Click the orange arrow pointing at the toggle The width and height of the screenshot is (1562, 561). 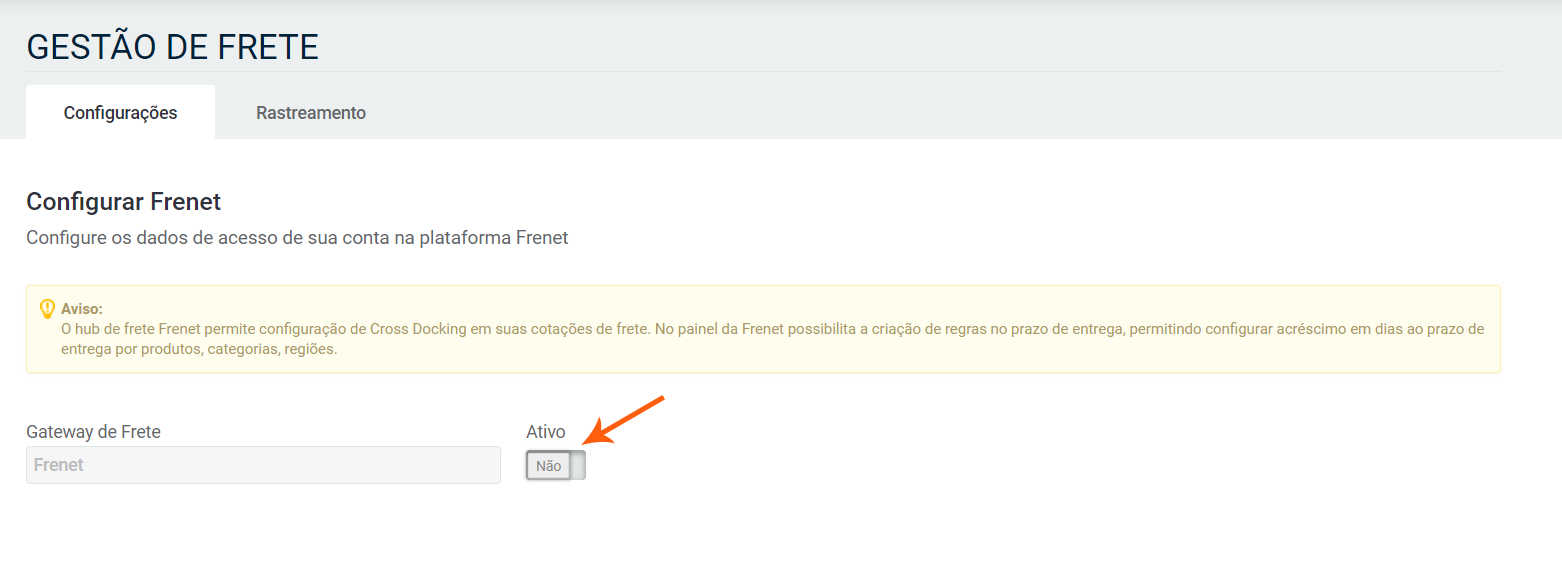(x=626, y=419)
